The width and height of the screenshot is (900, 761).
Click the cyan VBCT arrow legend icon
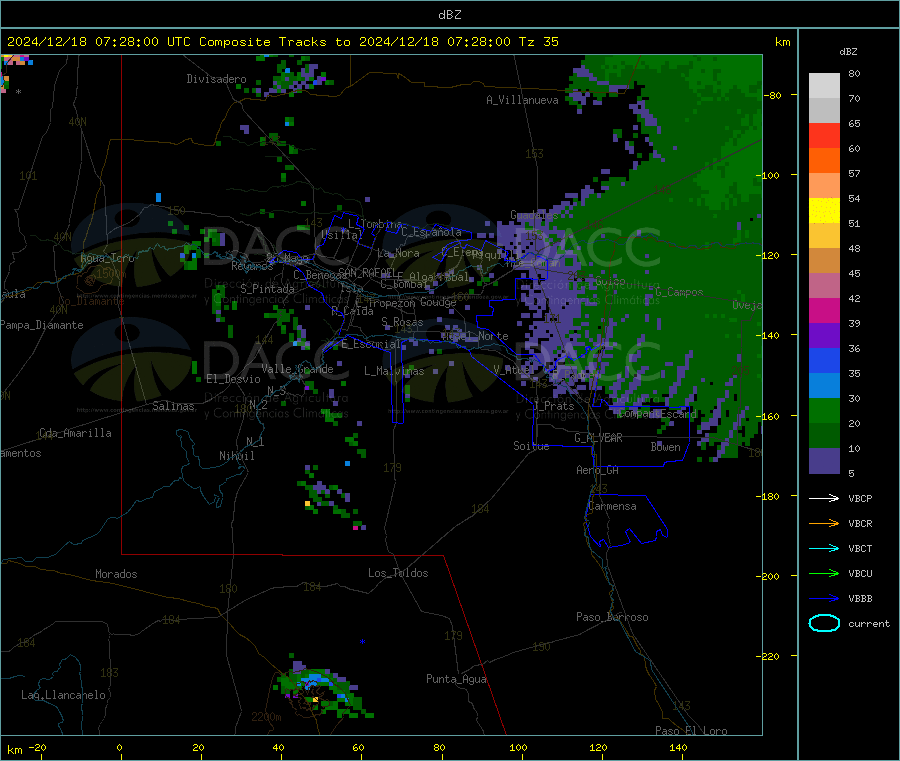[x=824, y=549]
